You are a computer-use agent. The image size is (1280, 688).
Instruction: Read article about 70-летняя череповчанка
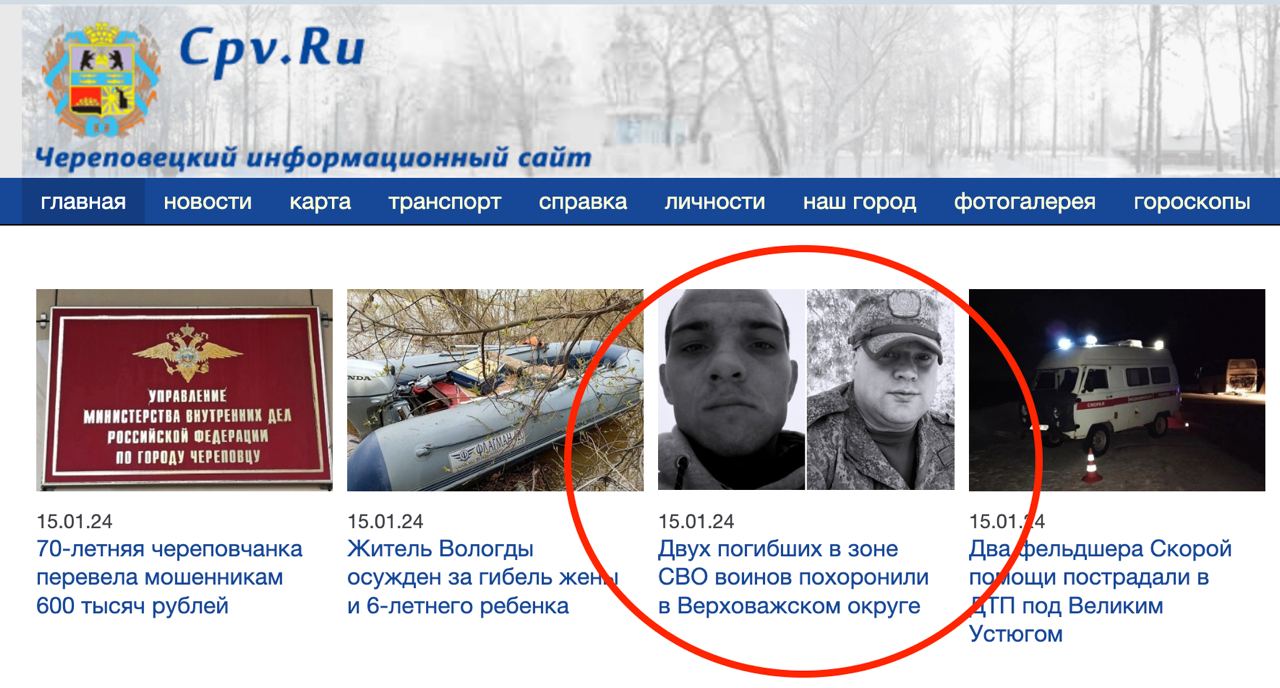[x=169, y=577]
